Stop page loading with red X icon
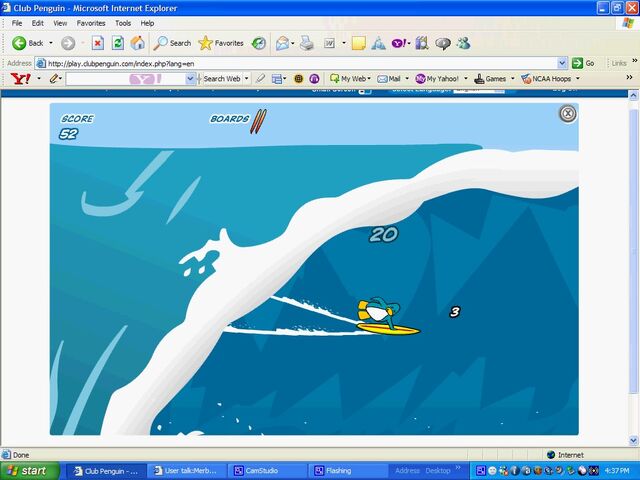 point(98,43)
